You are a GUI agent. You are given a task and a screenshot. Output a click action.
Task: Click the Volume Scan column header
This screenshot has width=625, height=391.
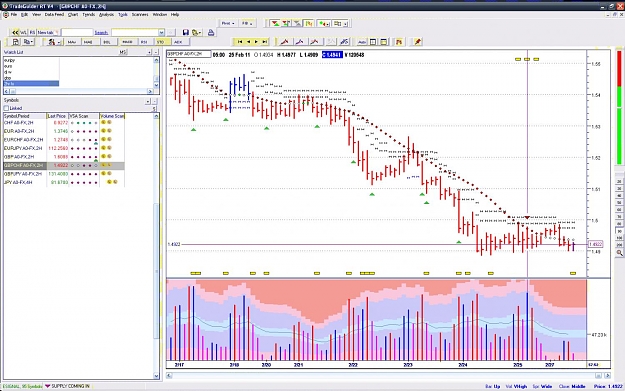(x=112, y=116)
